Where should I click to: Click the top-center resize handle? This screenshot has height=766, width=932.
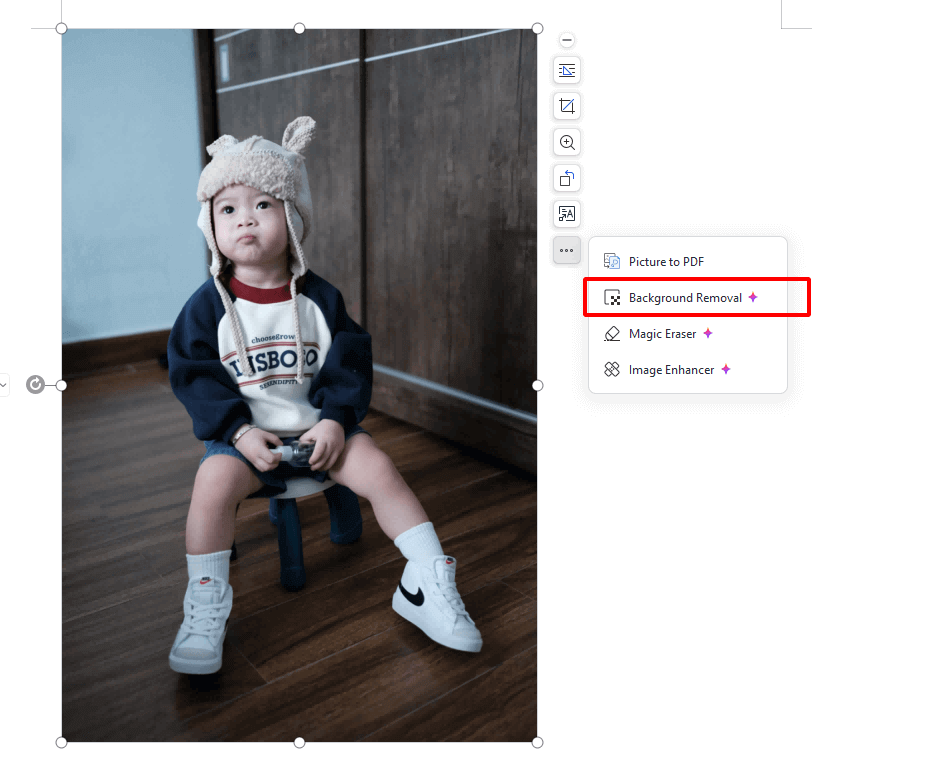(x=300, y=29)
